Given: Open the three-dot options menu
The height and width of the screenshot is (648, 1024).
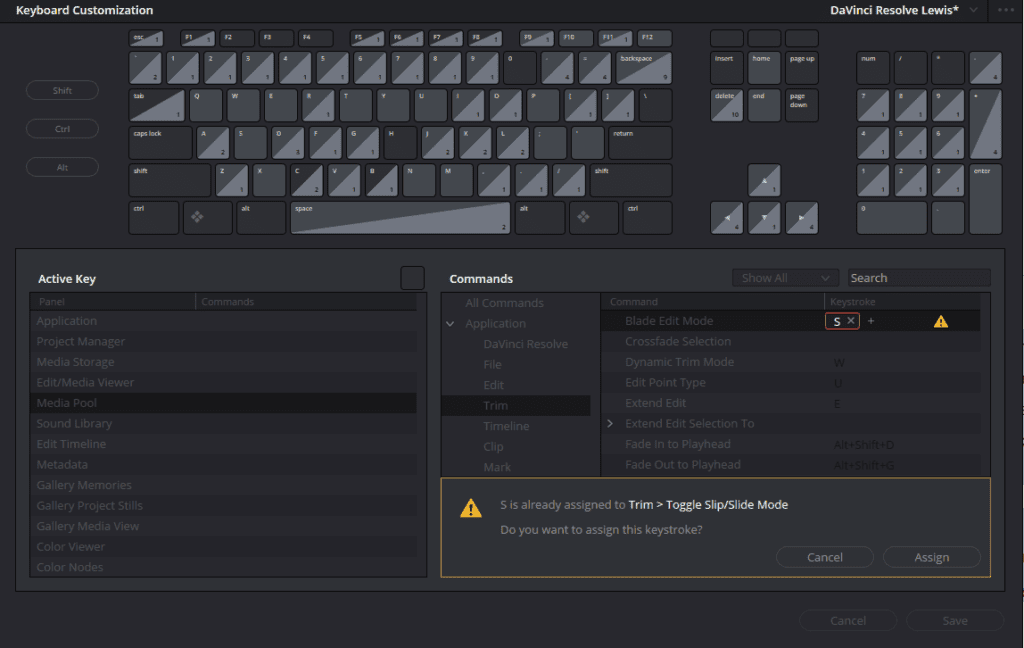Looking at the screenshot, I should coord(1006,10).
